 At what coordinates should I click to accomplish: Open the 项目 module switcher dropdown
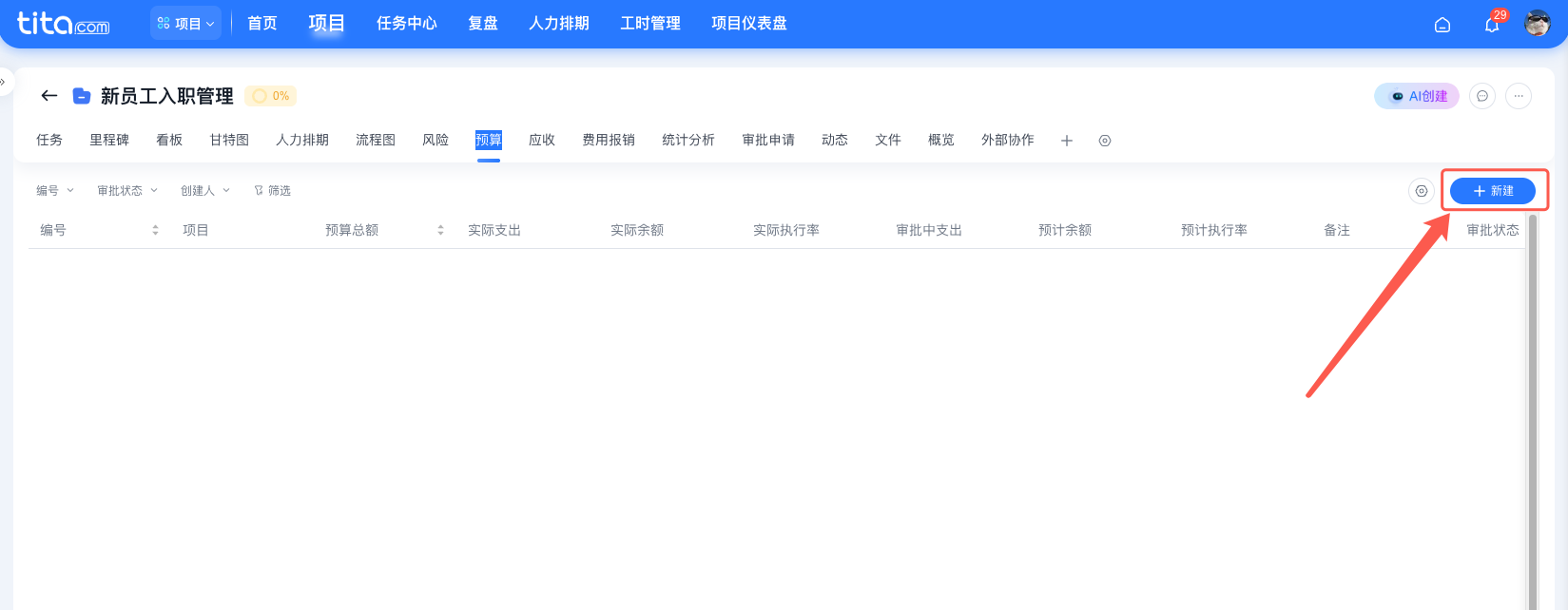click(185, 24)
